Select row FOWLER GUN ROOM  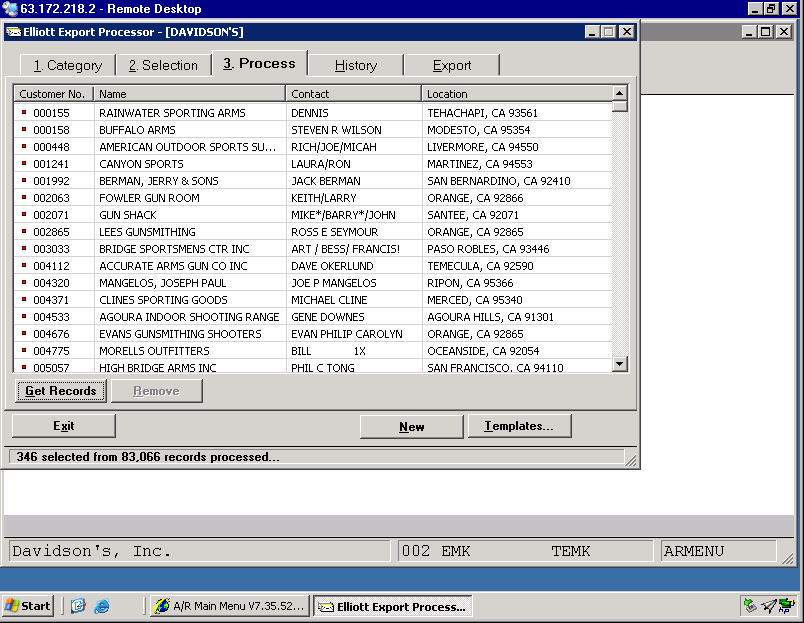point(313,197)
